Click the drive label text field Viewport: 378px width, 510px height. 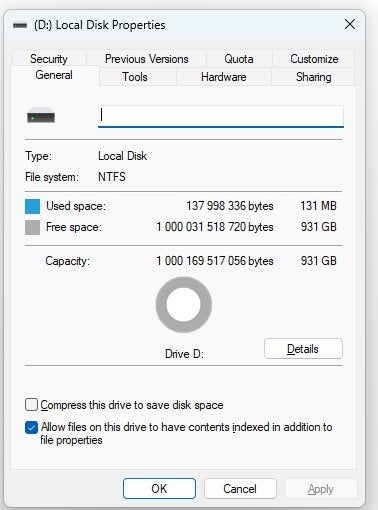221,116
